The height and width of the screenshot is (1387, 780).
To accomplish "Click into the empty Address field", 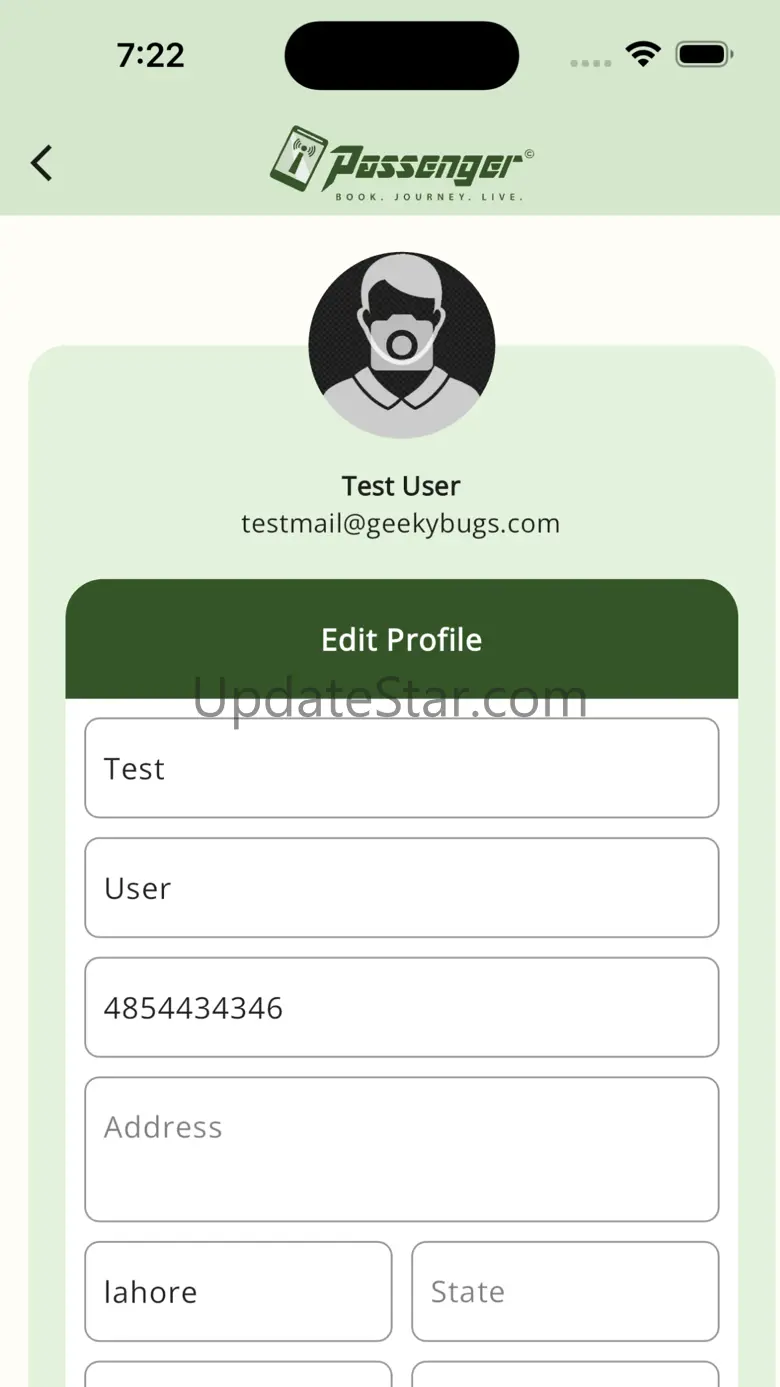I will point(401,1149).
